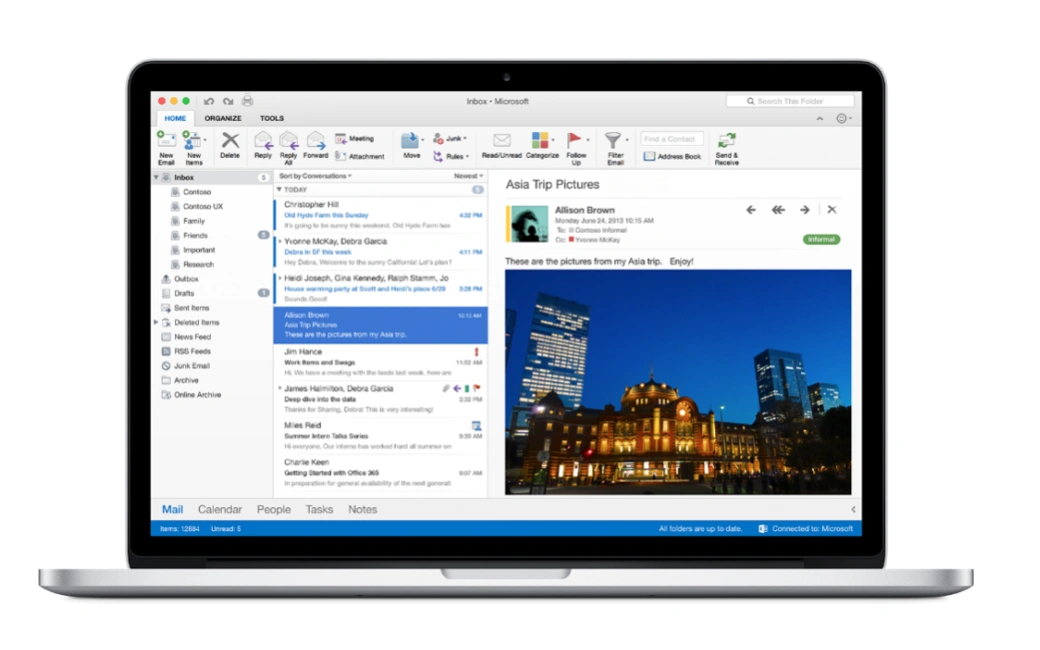Toggle the flag on Jim Hance's message
Viewport: 1040px width, 650px height.
[x=477, y=352]
